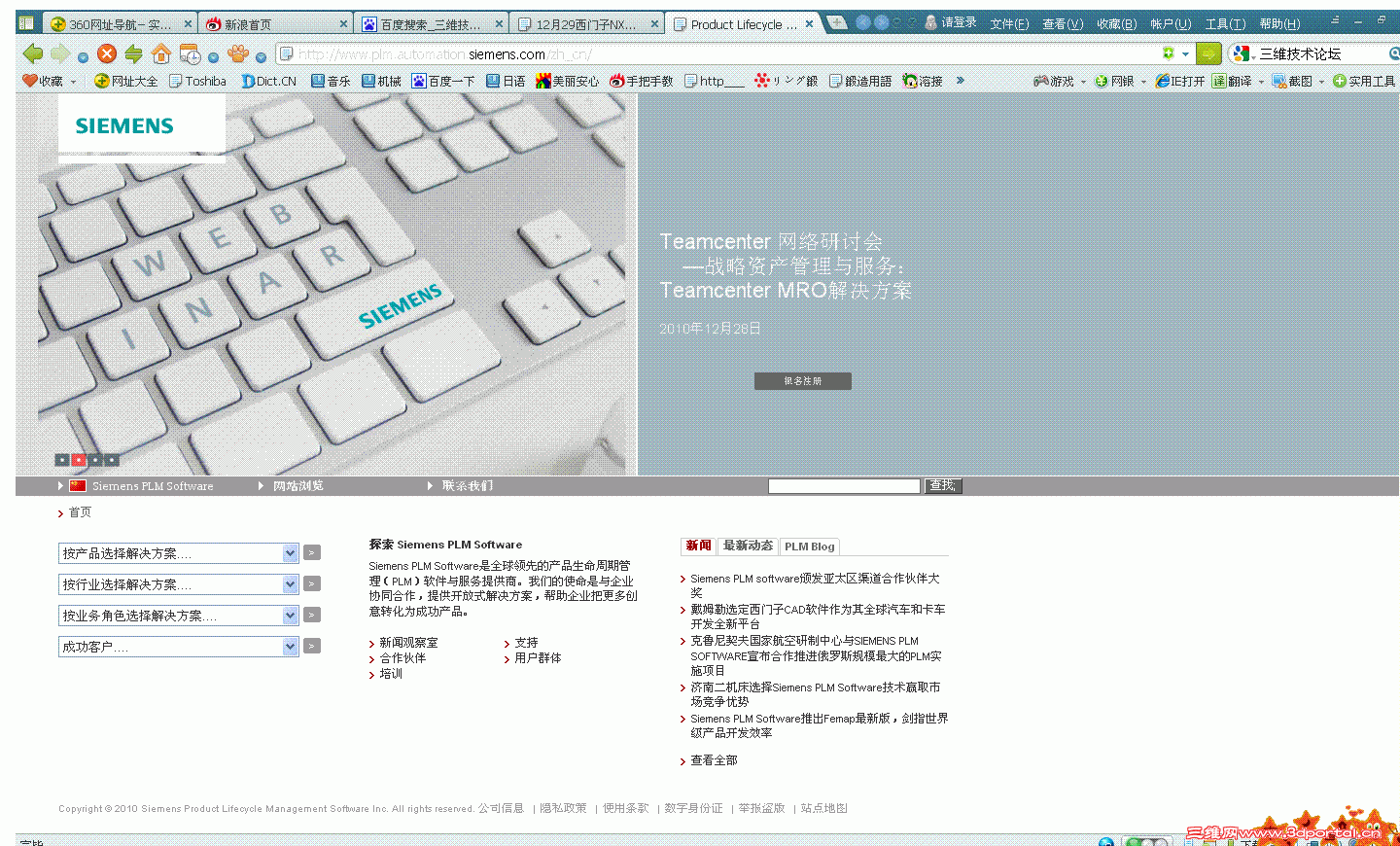Screen dimensions: 1400x846
Task: Select the second (red) banner slide dot
Action: [x=79, y=460]
